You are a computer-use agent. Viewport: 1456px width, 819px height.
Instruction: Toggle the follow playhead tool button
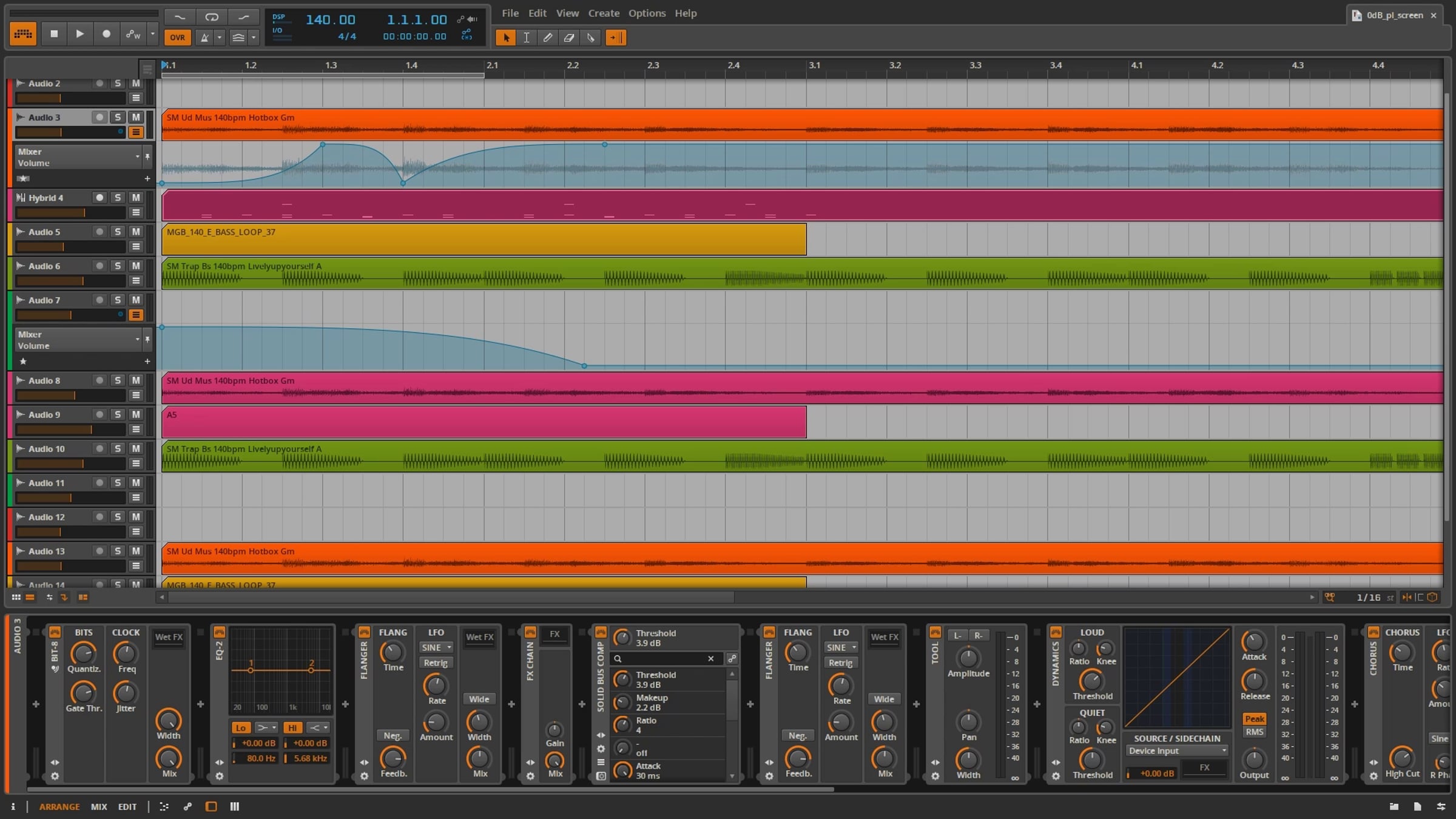click(x=616, y=38)
